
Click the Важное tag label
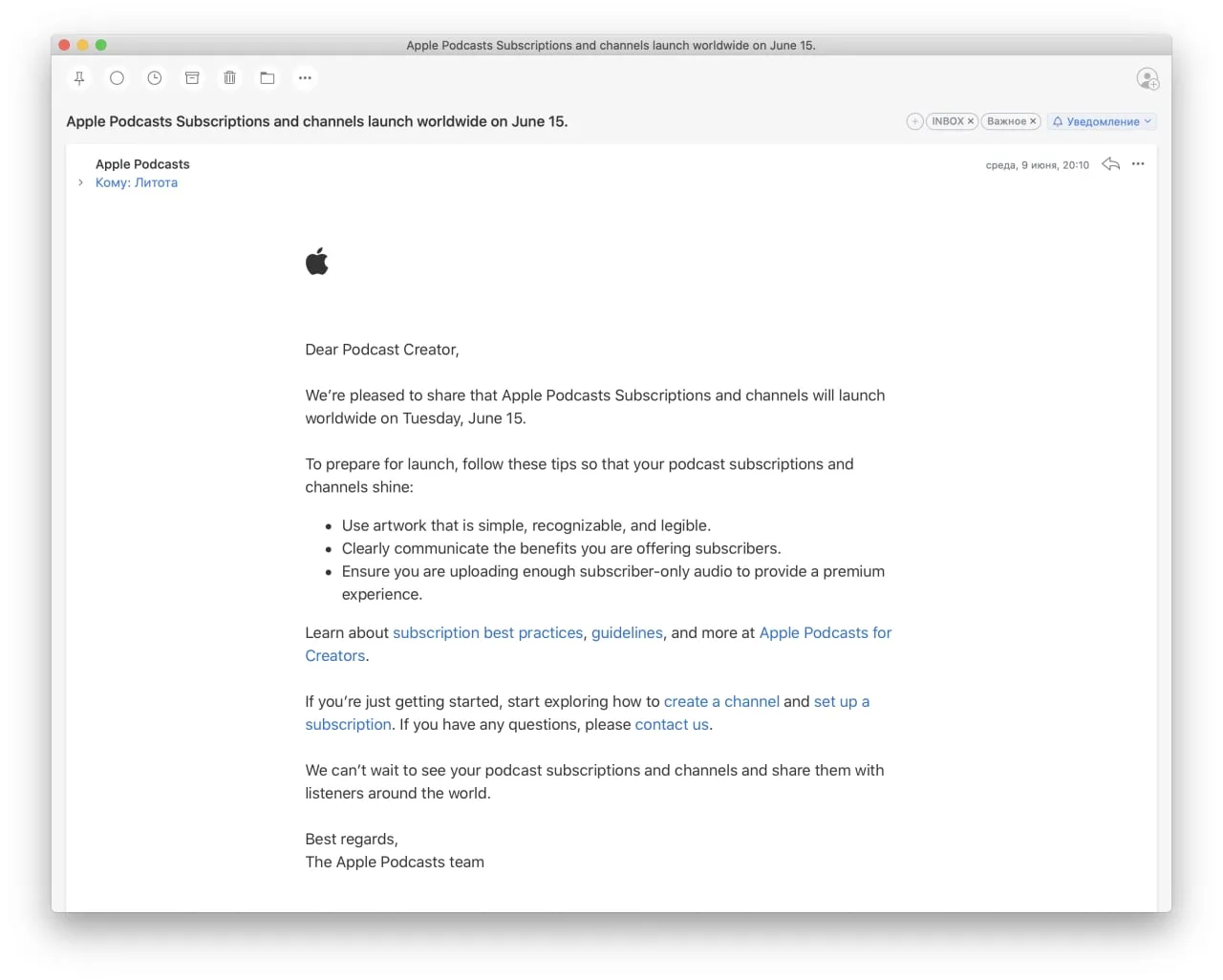pos(1006,121)
